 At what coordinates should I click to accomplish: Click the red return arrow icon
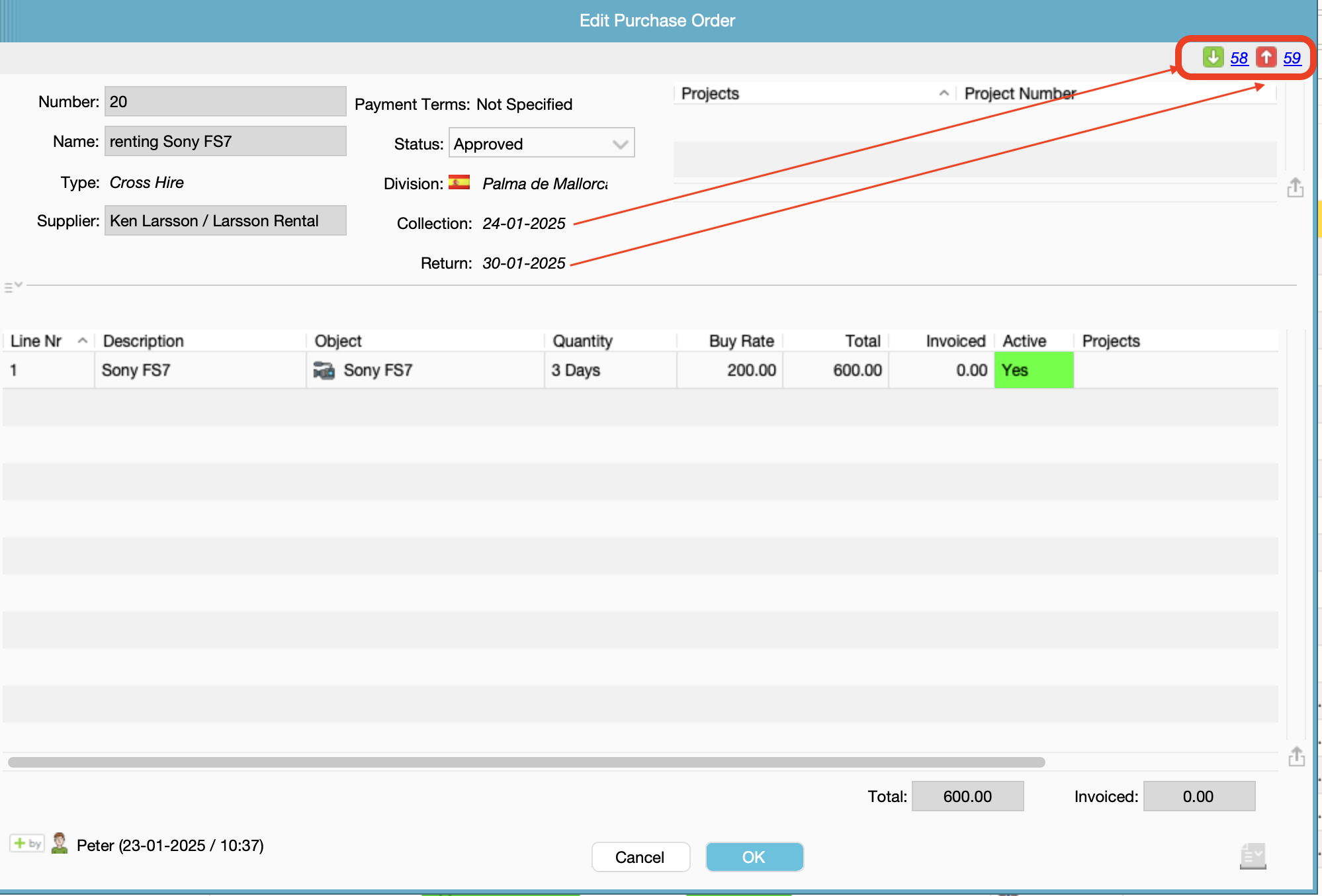tap(1266, 58)
